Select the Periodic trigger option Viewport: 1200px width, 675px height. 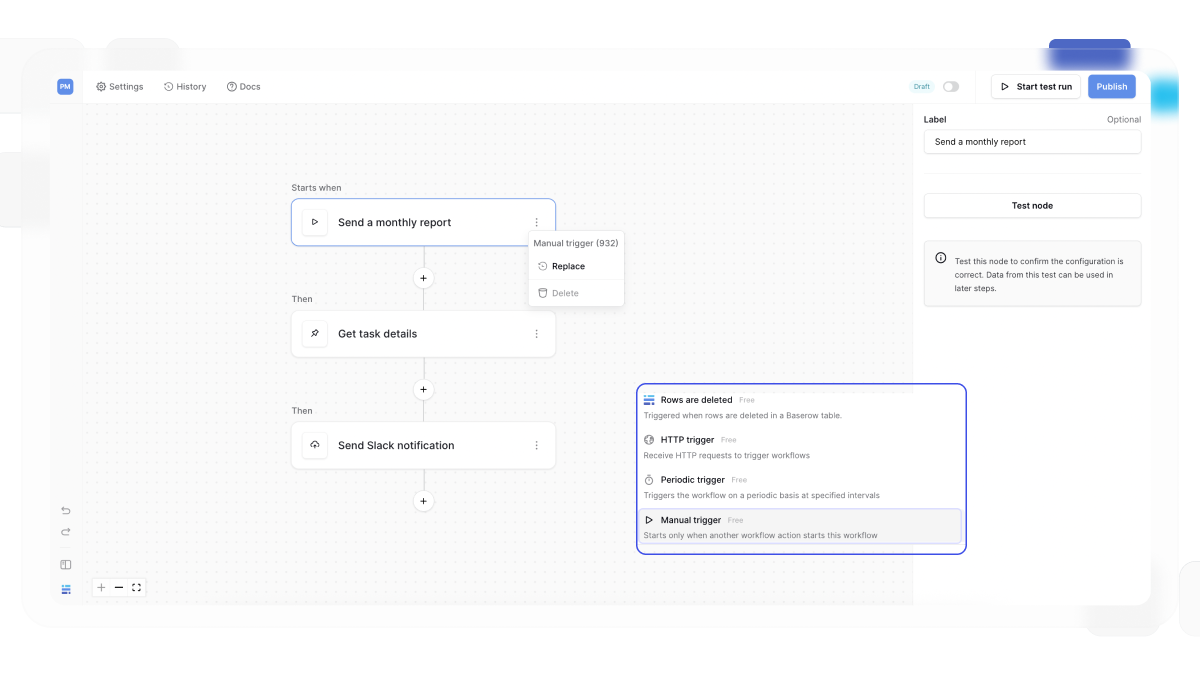(800, 487)
